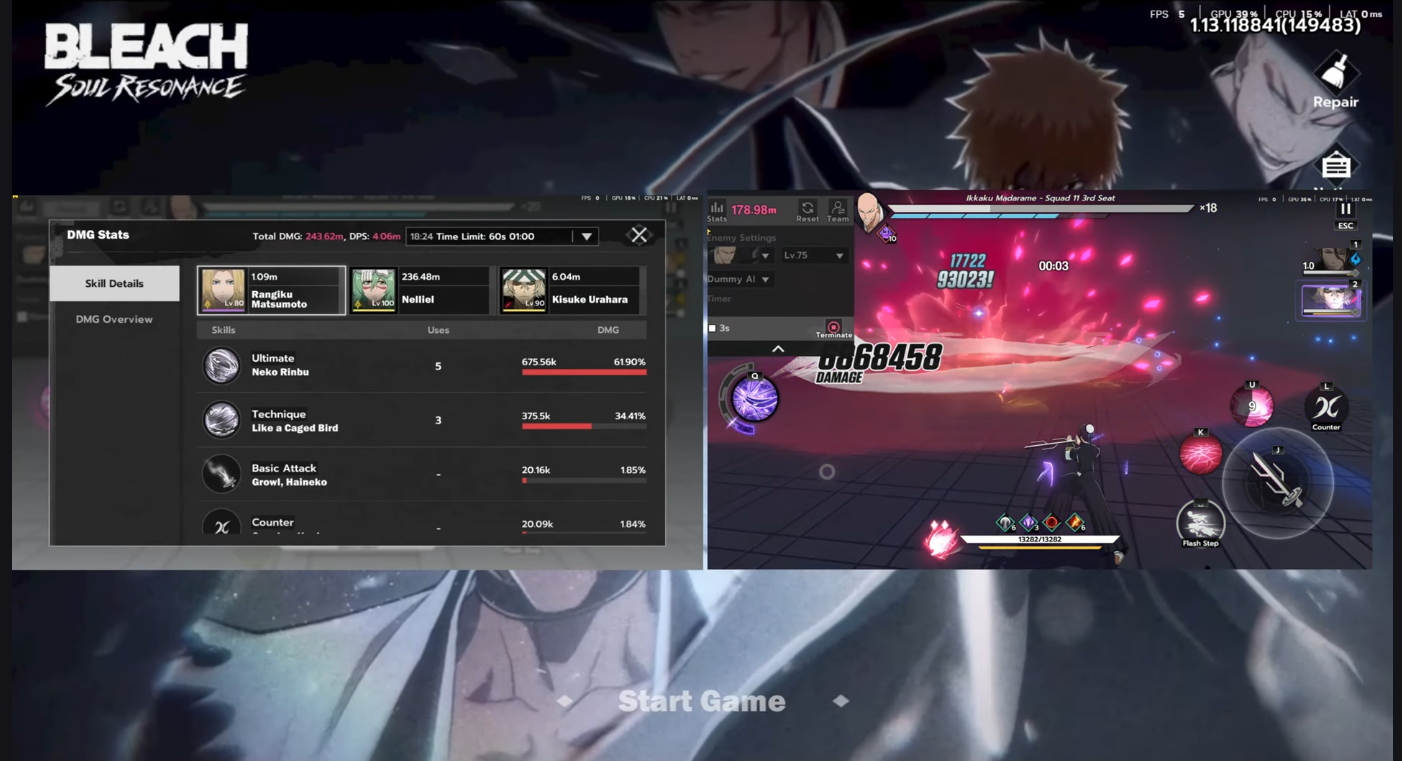Viewport: 1402px width, 761px height.
Task: Click the purple status icon under boss portrait
Action: 886,234
